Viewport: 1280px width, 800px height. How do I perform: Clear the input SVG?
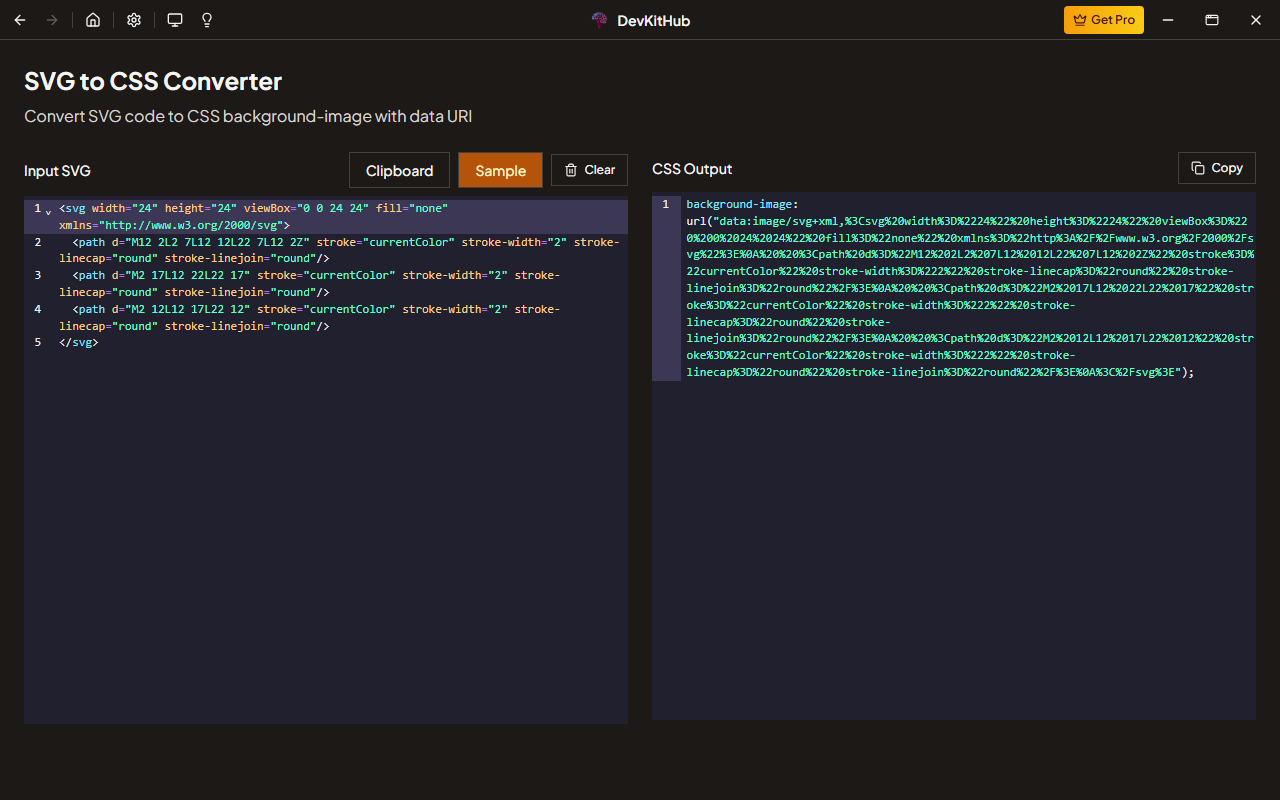point(589,170)
